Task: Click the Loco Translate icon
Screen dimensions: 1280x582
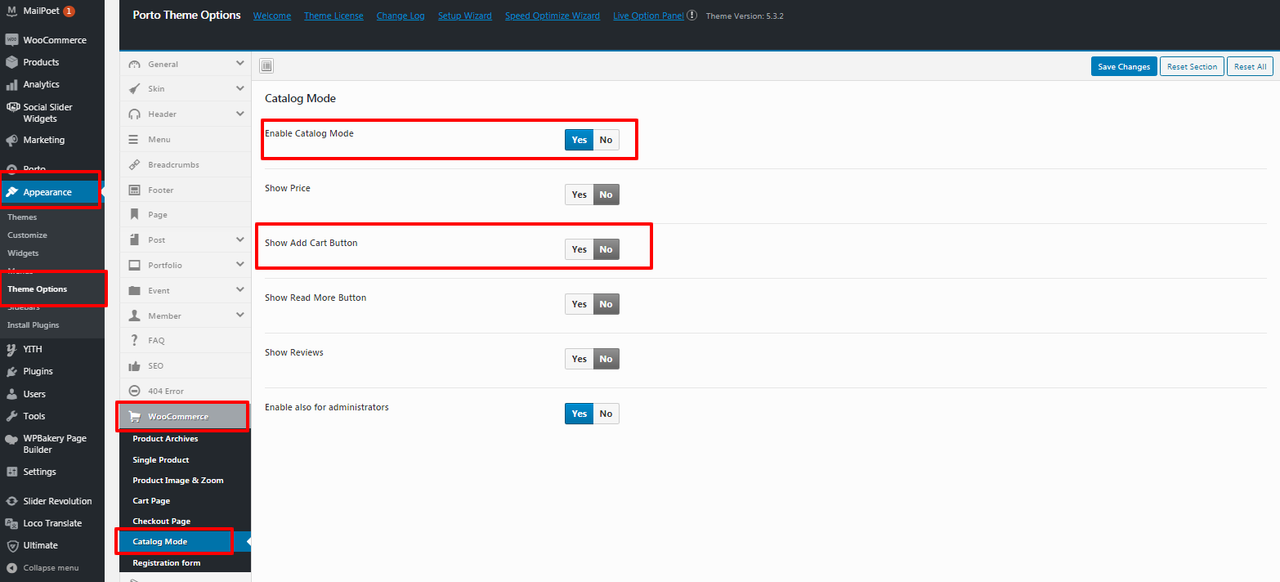Action: click(12, 523)
